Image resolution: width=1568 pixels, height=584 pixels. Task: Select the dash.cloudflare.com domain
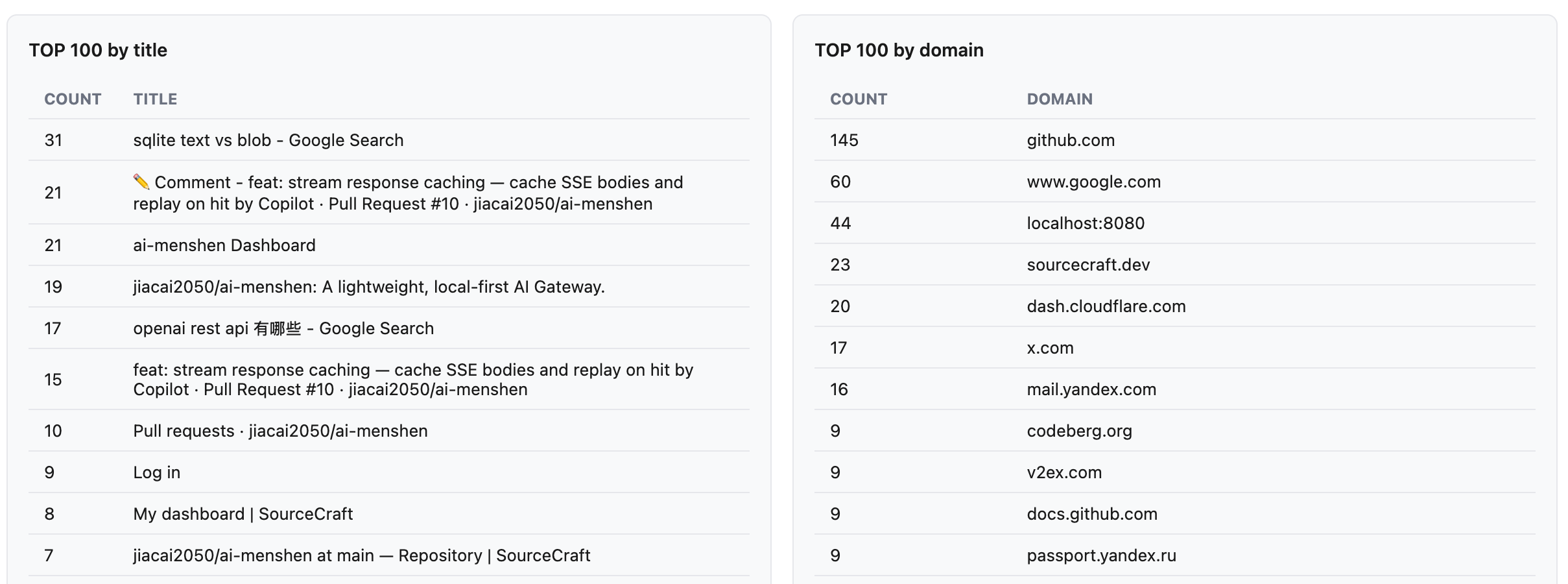(1106, 306)
